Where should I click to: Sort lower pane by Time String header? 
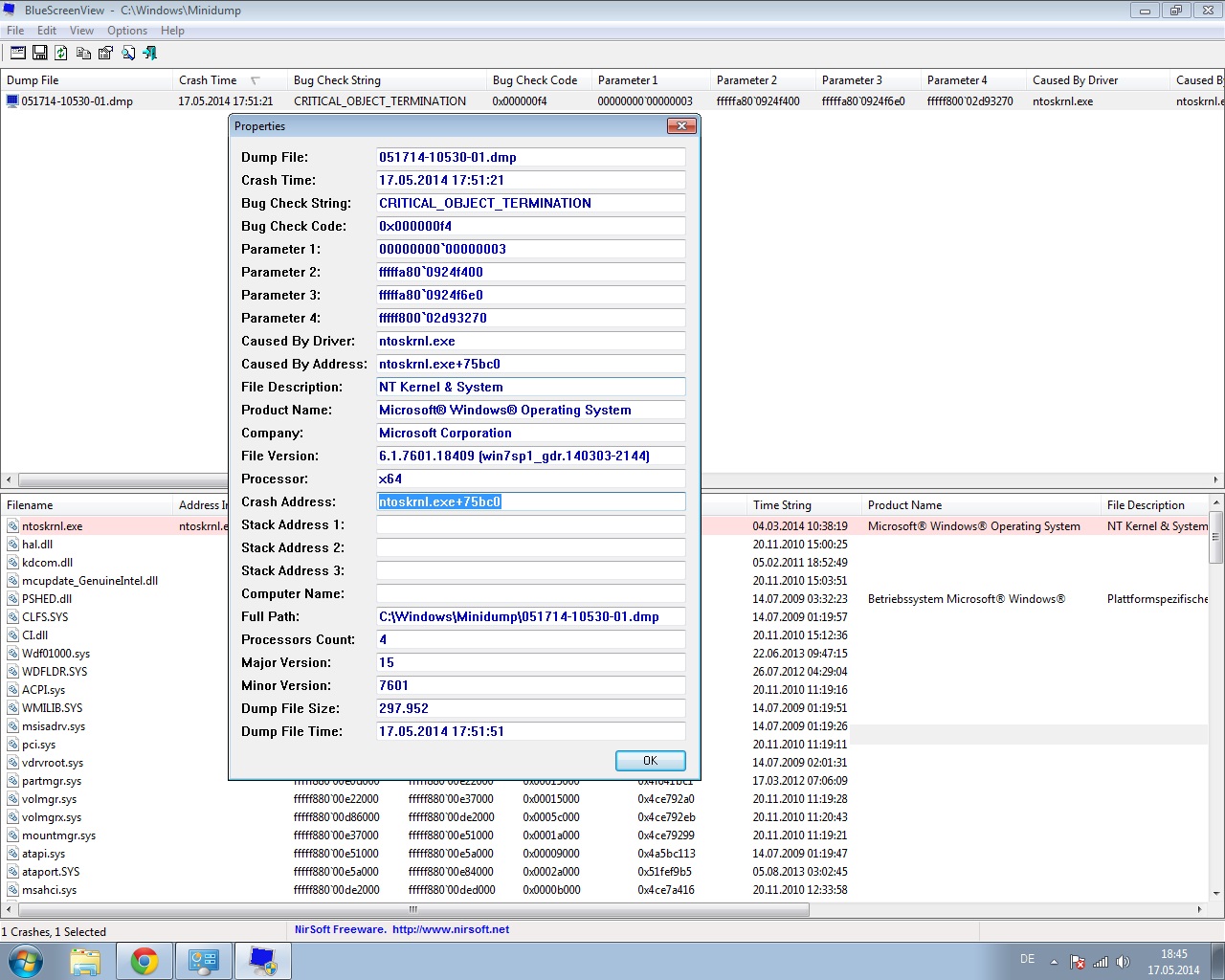click(804, 505)
